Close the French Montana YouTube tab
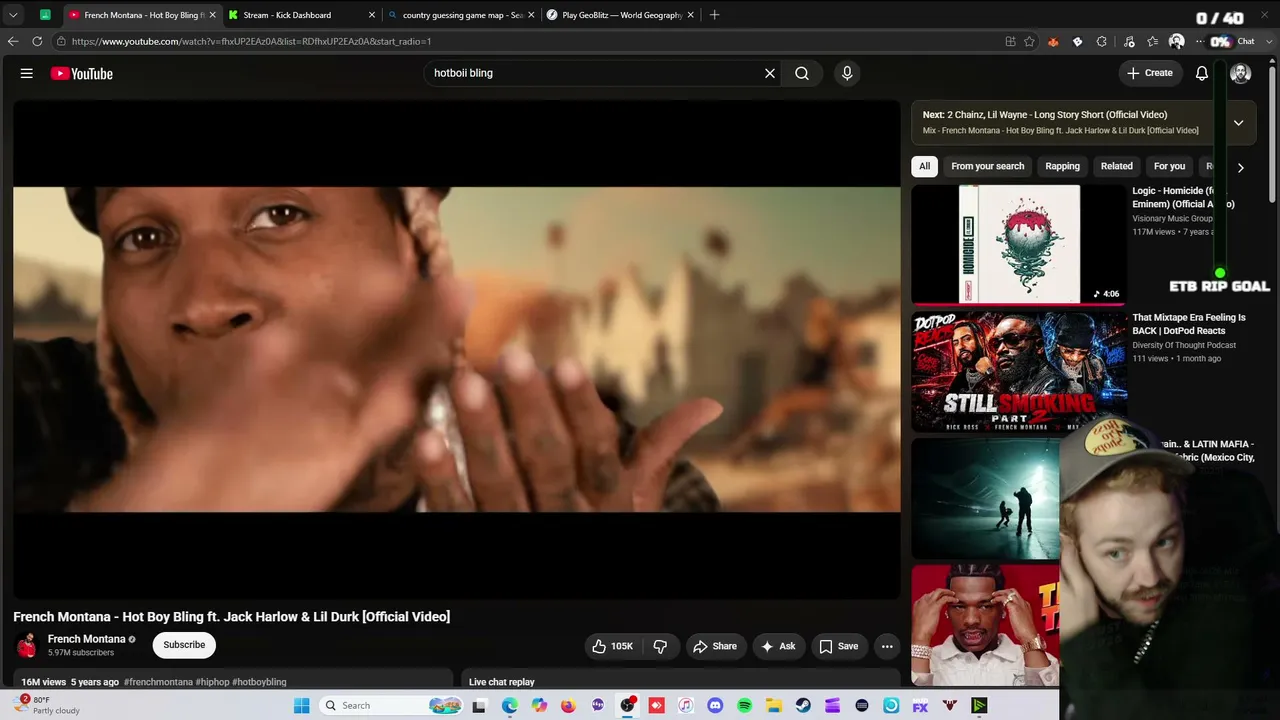This screenshot has height=720, width=1280. pyautogui.click(x=212, y=15)
